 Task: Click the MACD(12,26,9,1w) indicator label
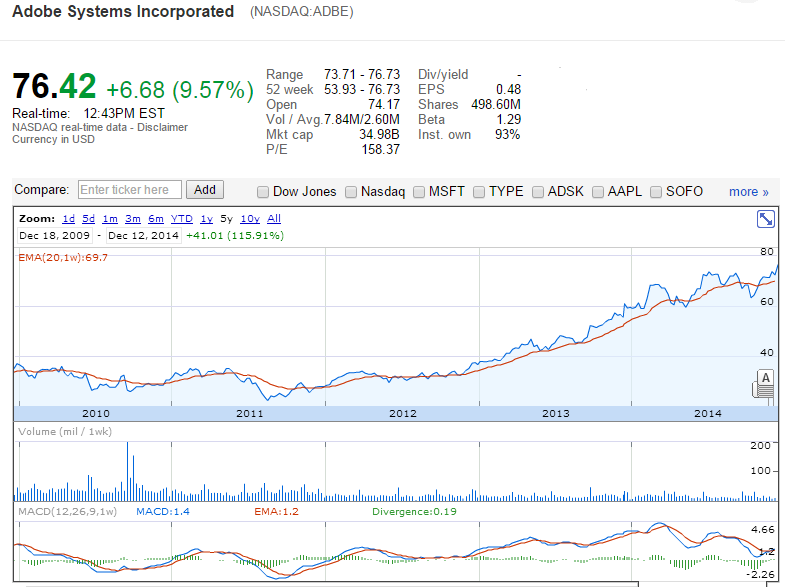pyautogui.click(x=68, y=511)
